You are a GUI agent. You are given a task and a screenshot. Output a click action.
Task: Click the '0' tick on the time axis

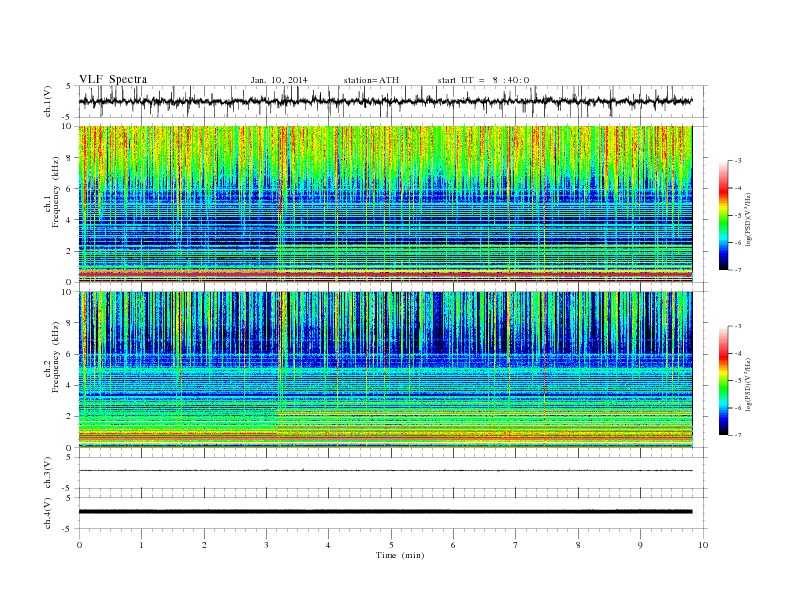coord(79,545)
